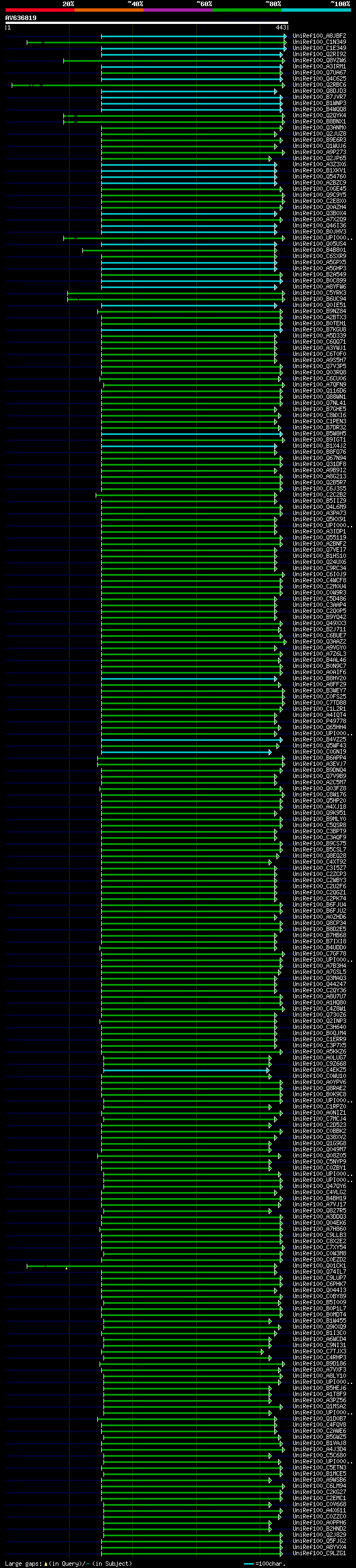
Task: Select the UniRef100_A8YVX4 label
Action: point(319,1547)
